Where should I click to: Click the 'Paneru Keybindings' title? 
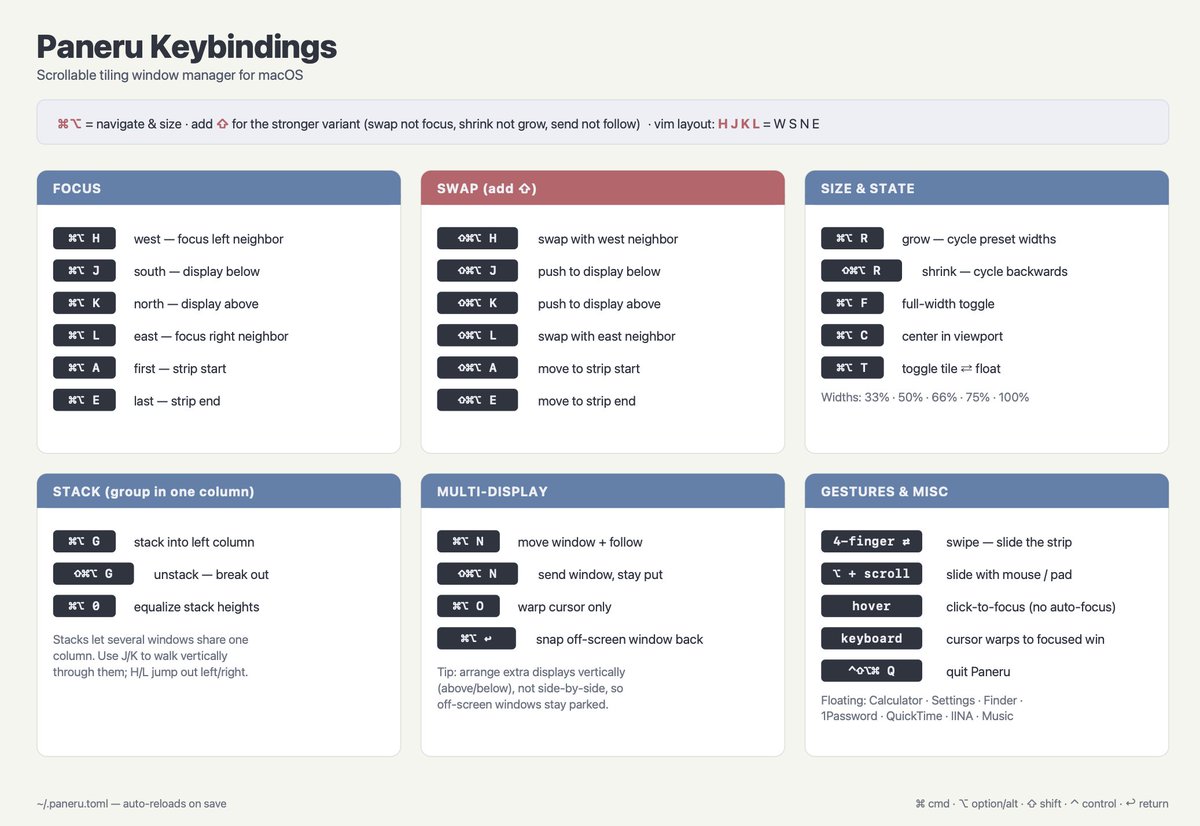pos(187,46)
